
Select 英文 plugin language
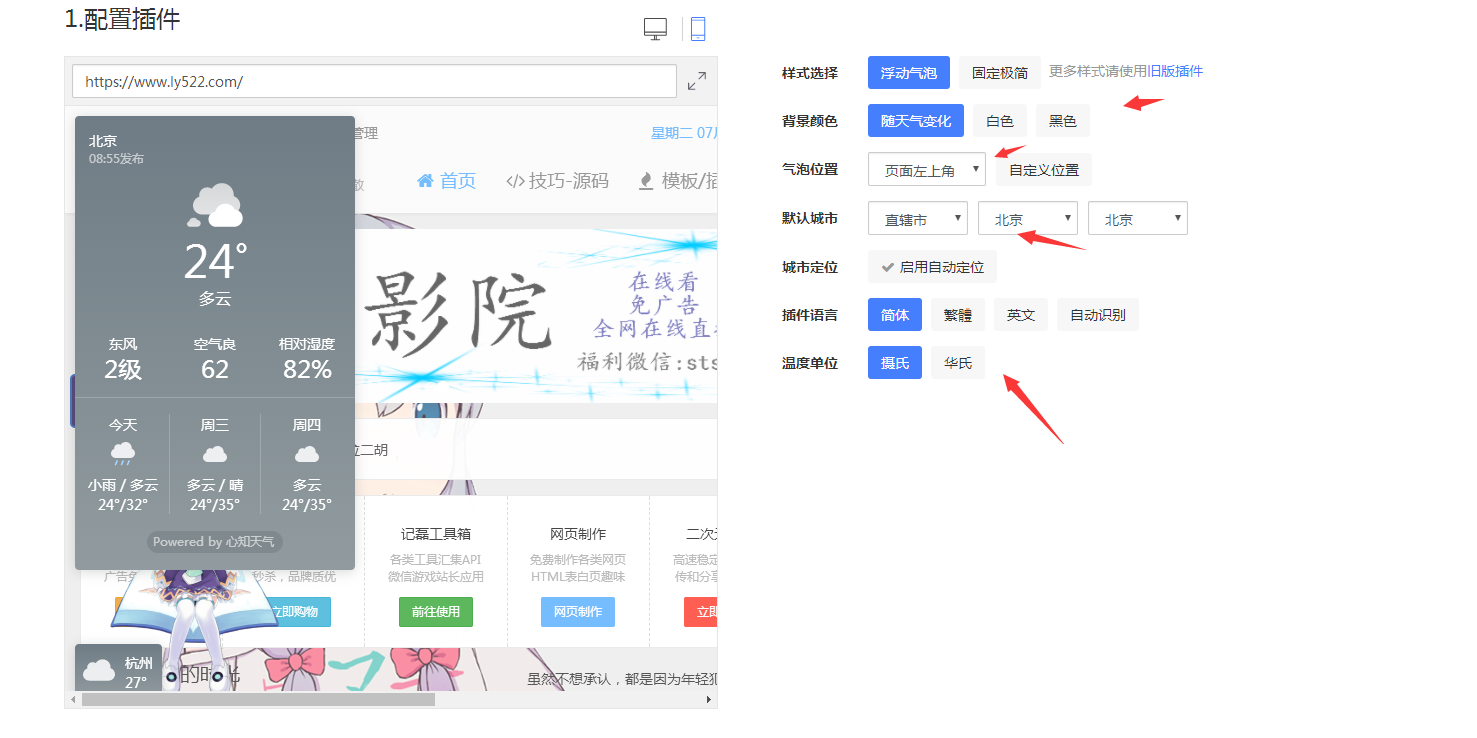click(x=1020, y=315)
